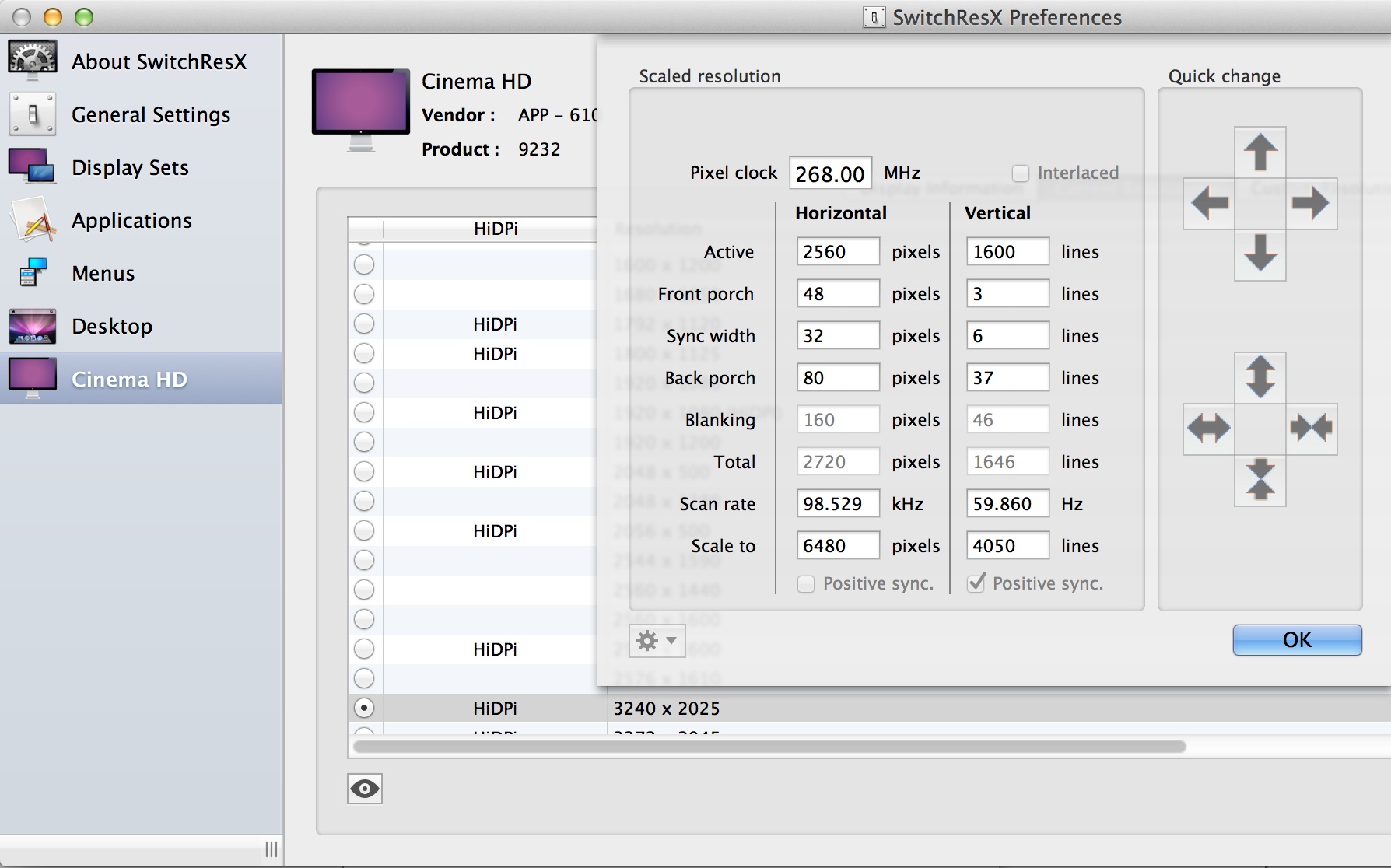Open the gear action menu

pyautogui.click(x=657, y=641)
